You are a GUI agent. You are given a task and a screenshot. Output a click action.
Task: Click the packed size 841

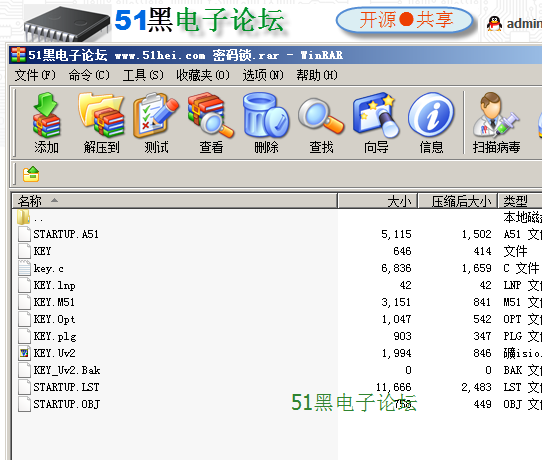(482, 302)
